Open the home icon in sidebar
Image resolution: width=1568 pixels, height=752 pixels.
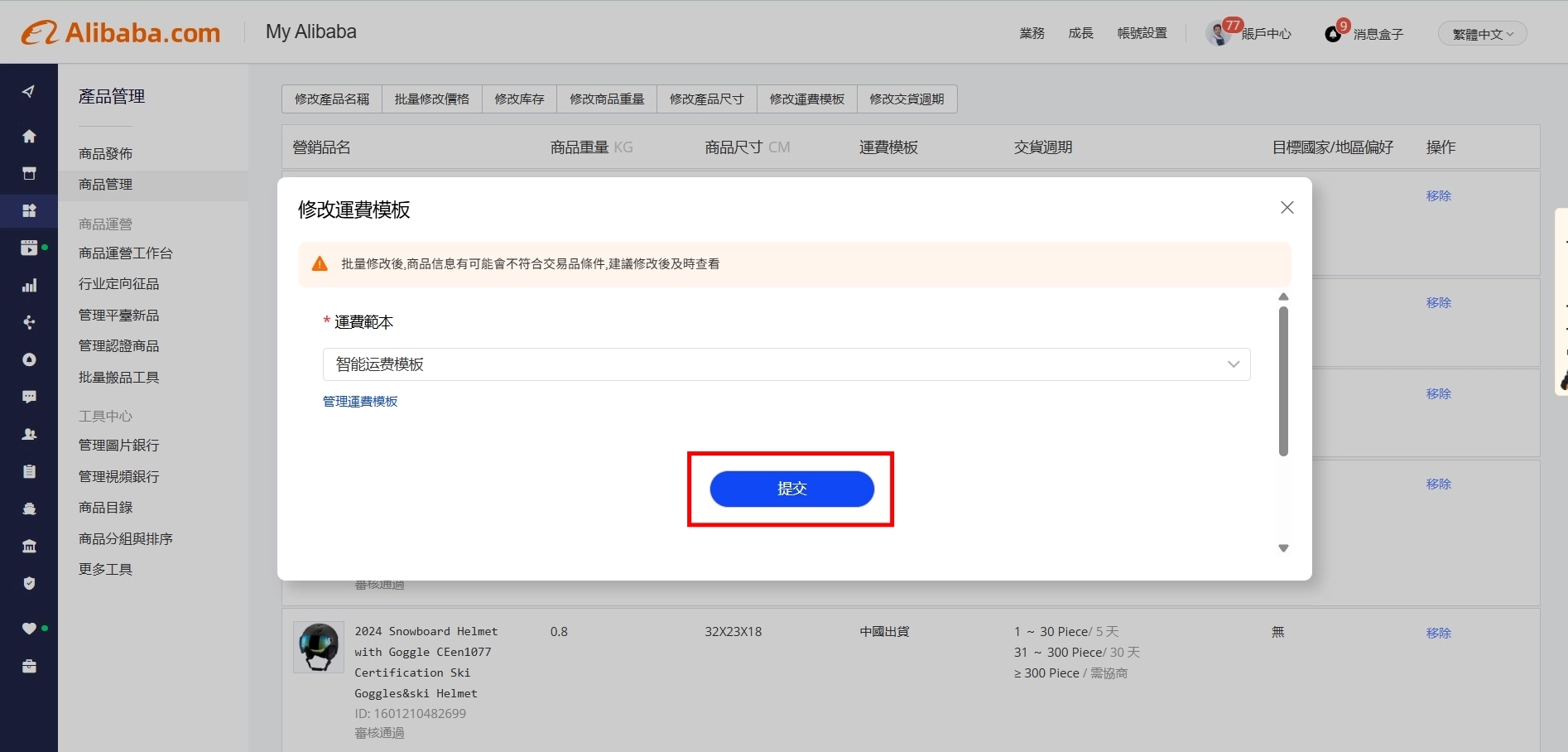(29, 136)
